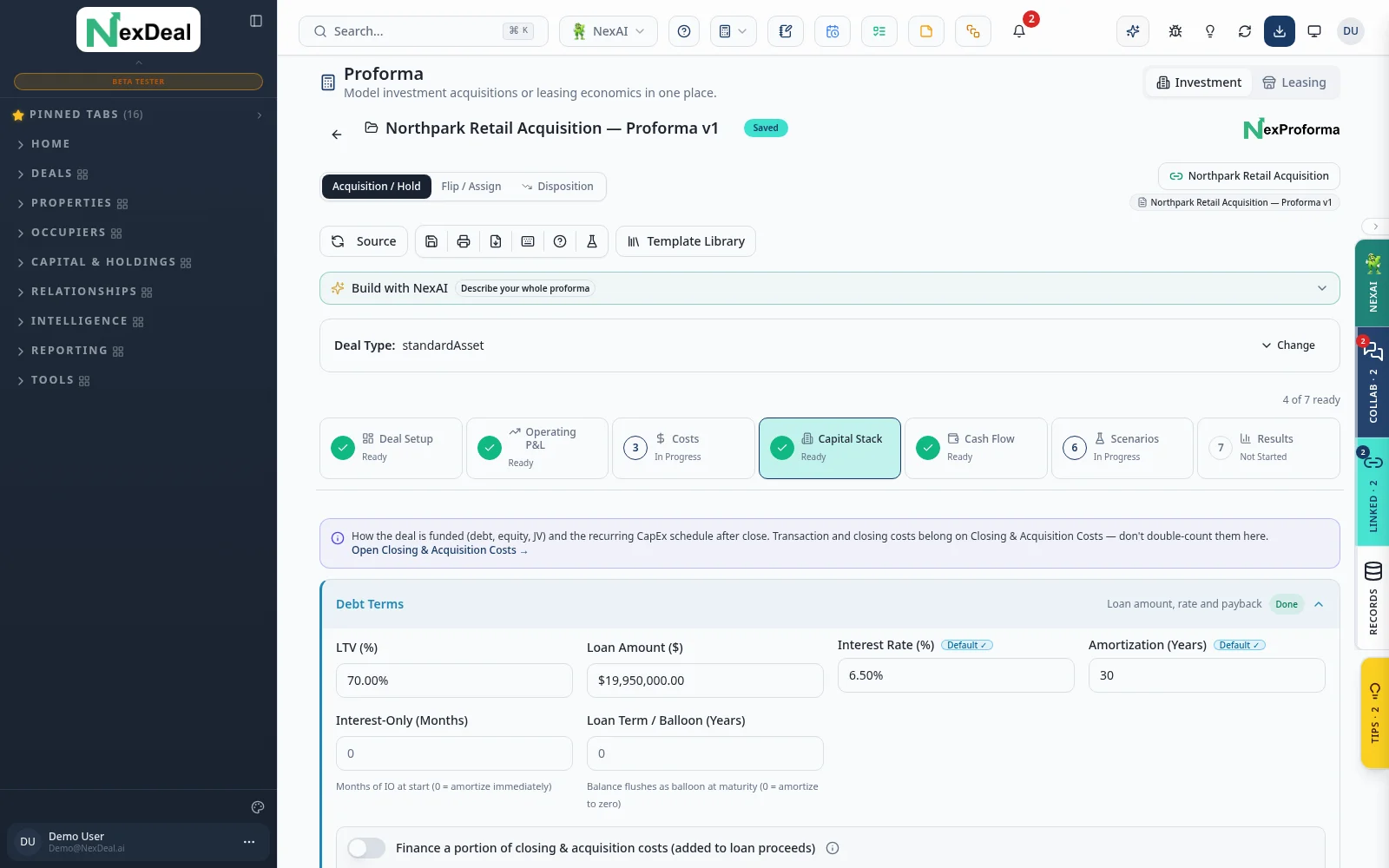Switch to the Flip / Assign tab
This screenshot has height=868, width=1389.
click(471, 187)
